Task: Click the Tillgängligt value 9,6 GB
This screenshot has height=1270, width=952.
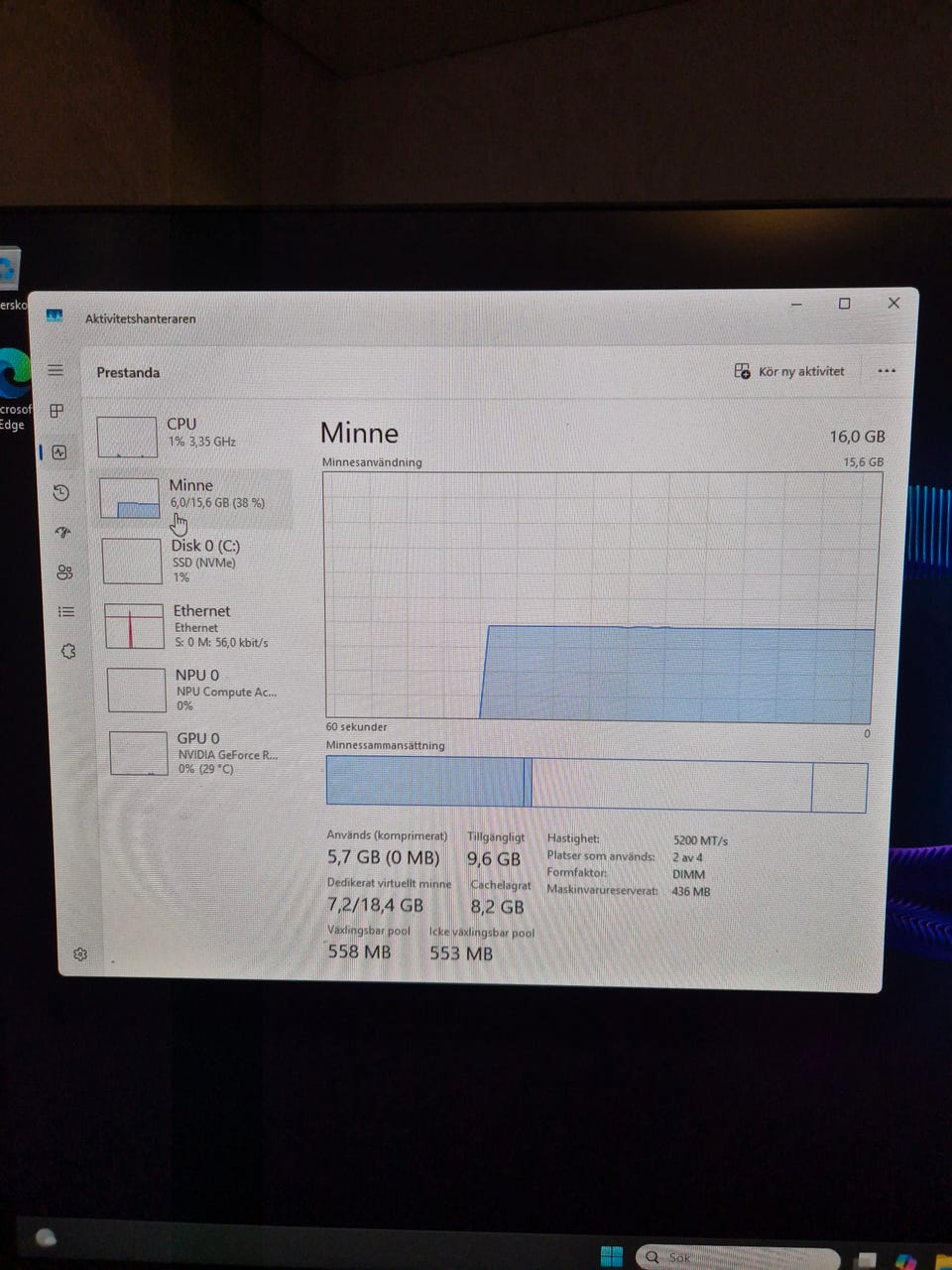Action: point(494,859)
